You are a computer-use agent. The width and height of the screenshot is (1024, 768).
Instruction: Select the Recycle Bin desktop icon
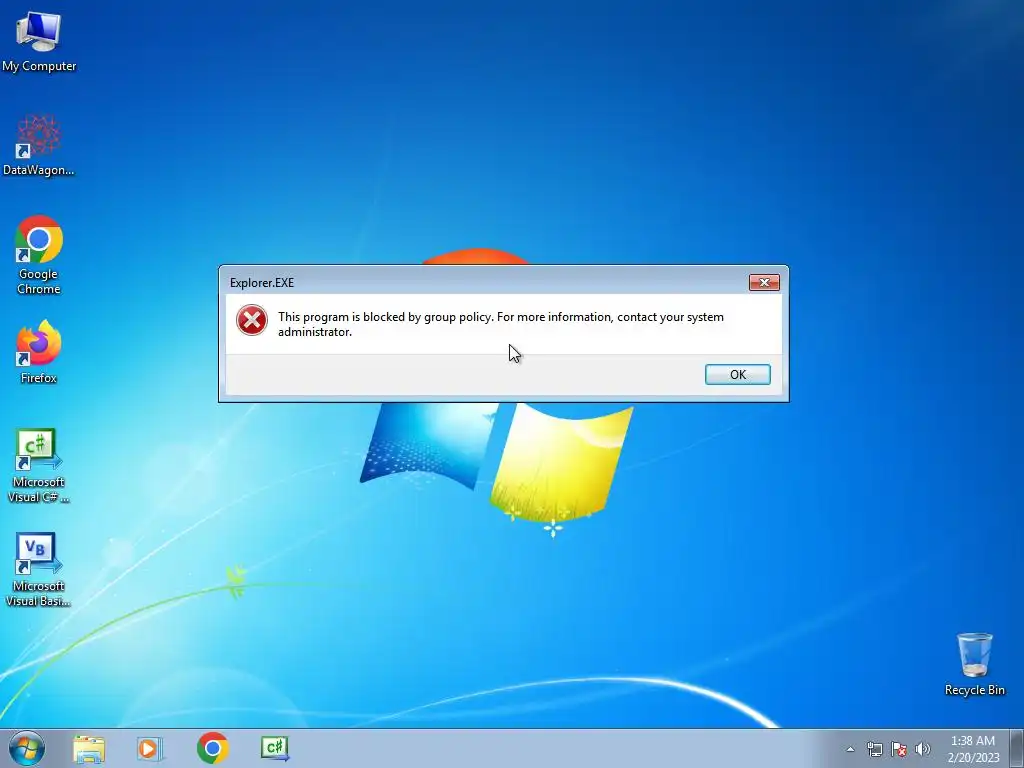pos(974,664)
